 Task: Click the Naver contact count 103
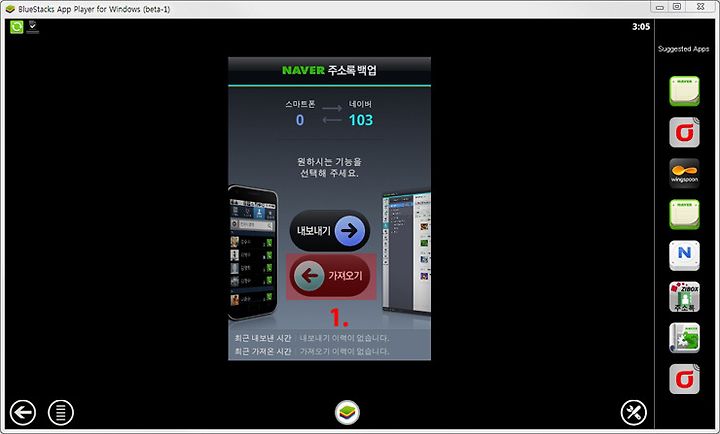pos(361,120)
